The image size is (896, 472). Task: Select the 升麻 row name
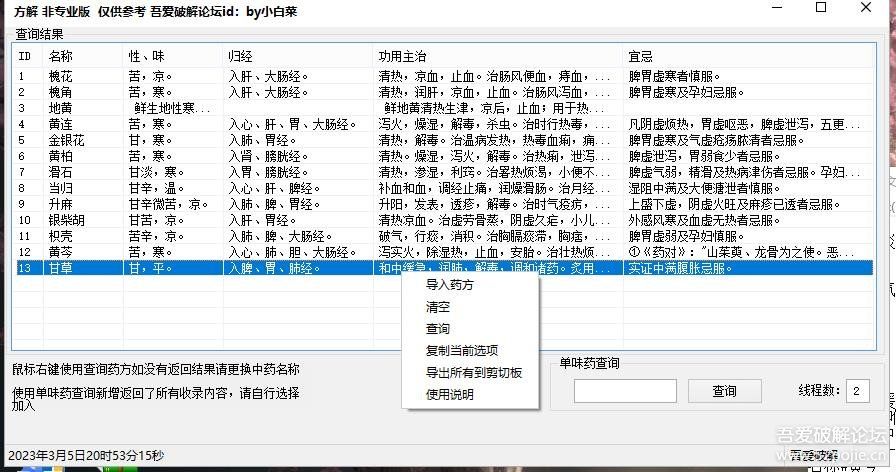point(61,204)
